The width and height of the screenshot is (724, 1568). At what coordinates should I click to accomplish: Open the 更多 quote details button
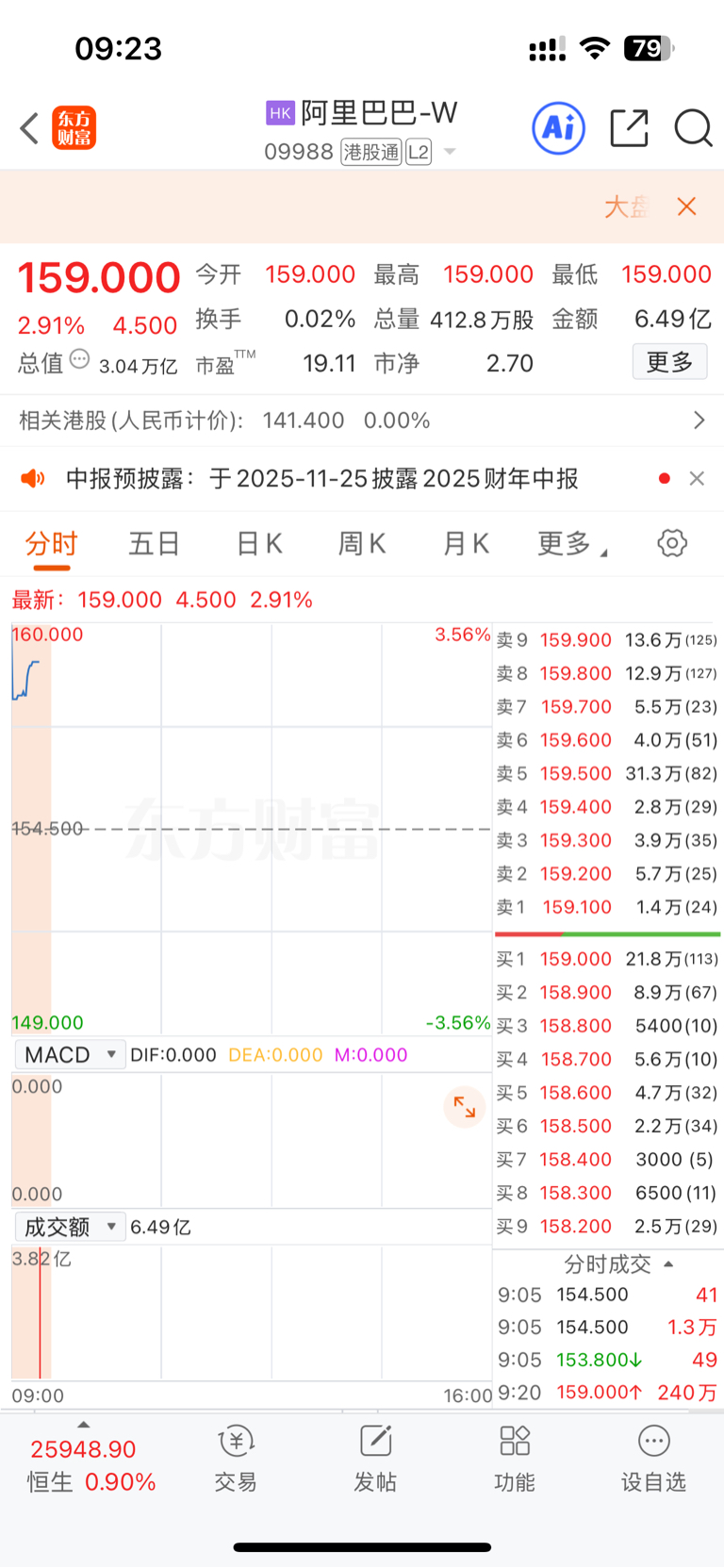(669, 362)
